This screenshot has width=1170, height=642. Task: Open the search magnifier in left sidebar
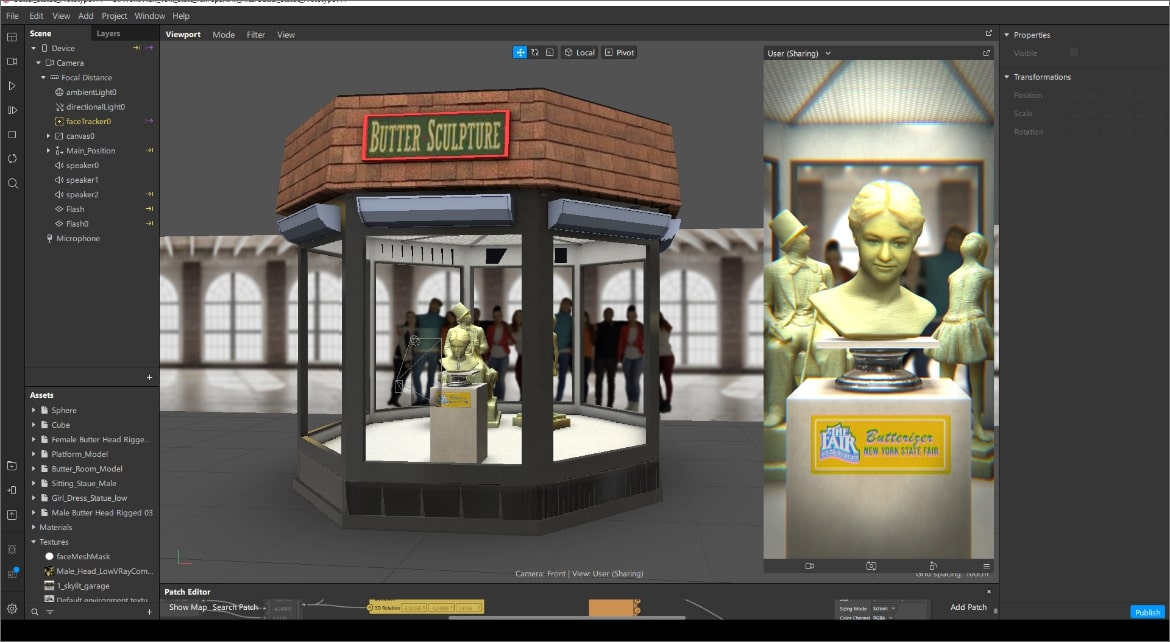click(x=12, y=183)
